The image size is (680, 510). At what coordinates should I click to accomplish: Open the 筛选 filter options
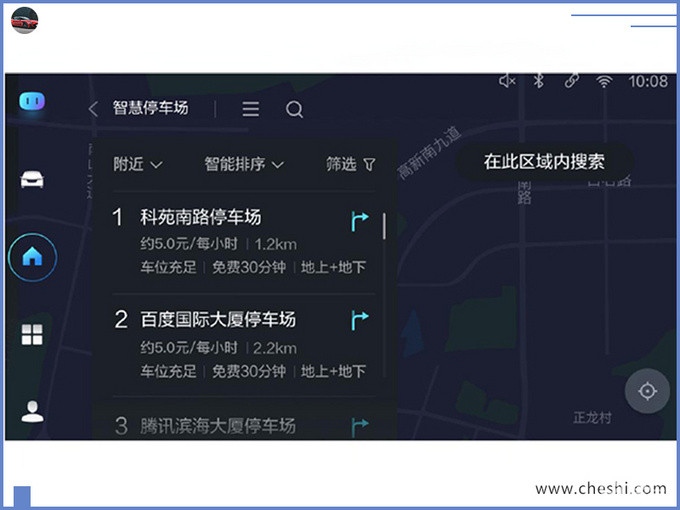pos(351,164)
